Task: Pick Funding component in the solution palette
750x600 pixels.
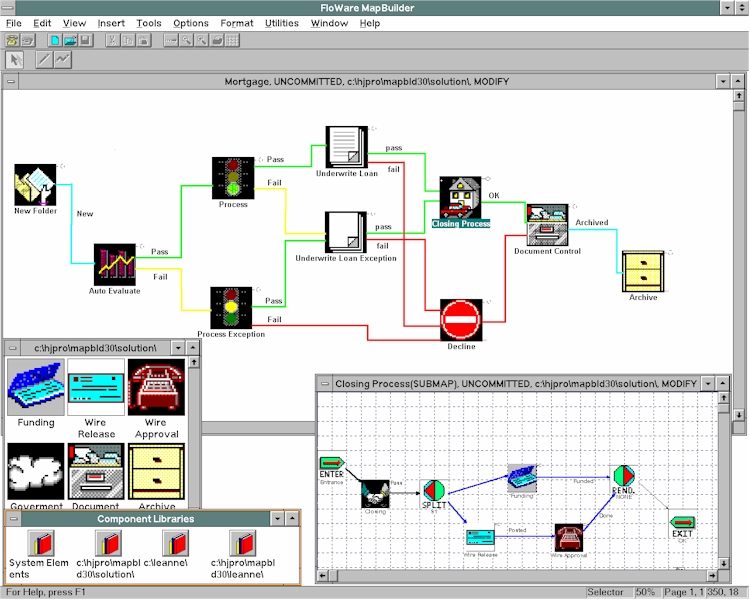Action: [x=36, y=387]
